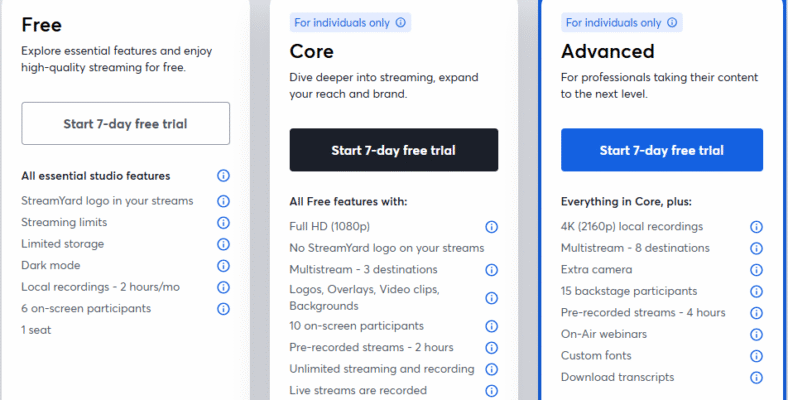This screenshot has width=788, height=400.
Task: Click info icon beside Extra camera
Action: point(756,270)
